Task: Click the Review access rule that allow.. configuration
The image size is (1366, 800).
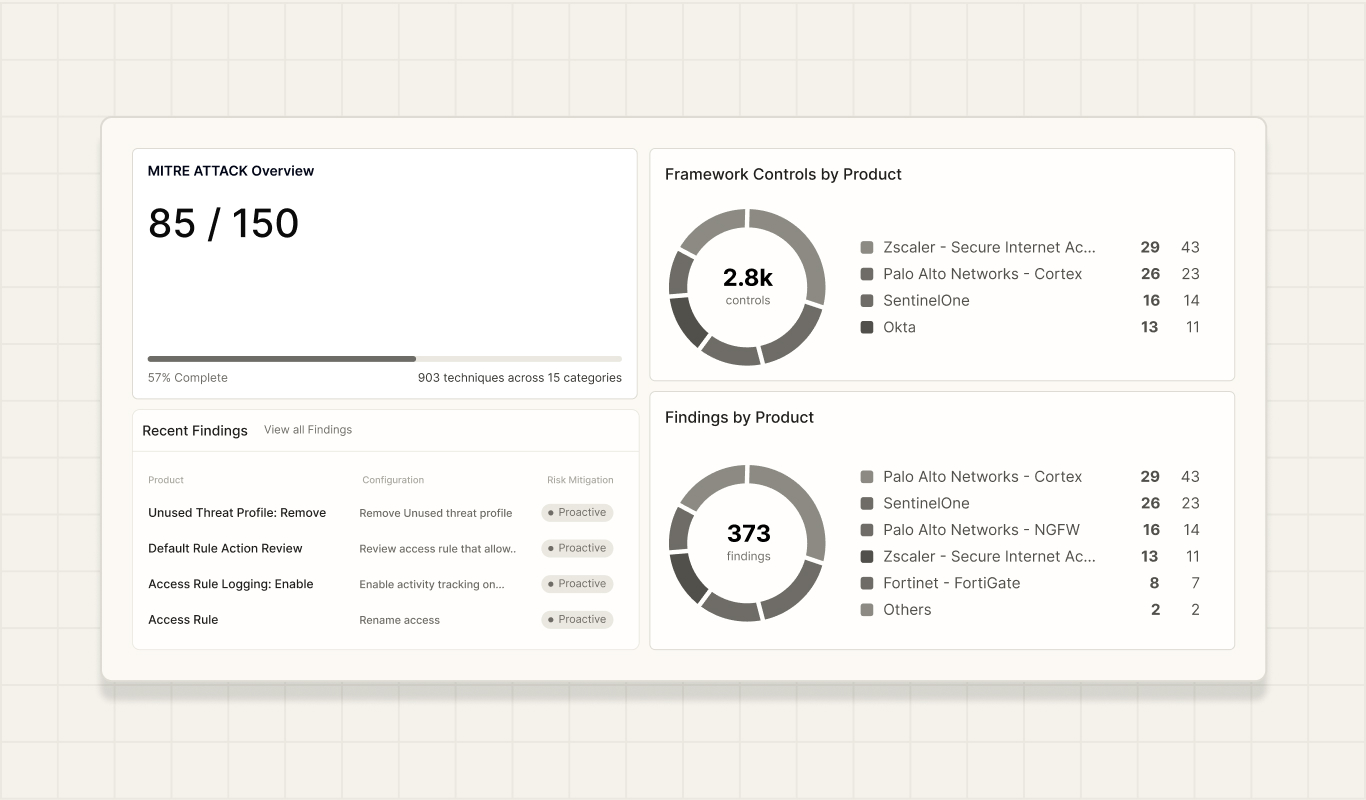Action: tap(438, 549)
